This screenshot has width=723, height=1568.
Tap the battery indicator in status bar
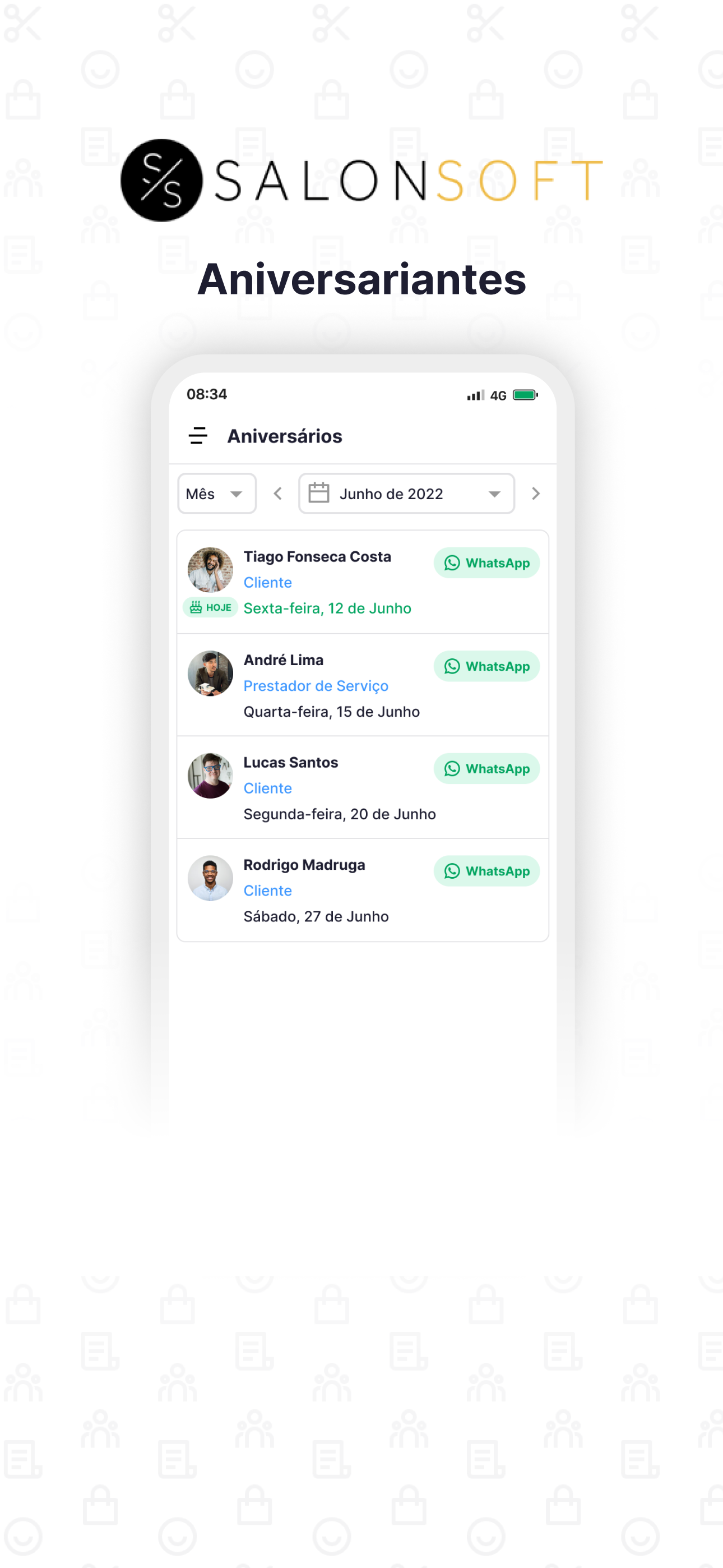[x=525, y=395]
